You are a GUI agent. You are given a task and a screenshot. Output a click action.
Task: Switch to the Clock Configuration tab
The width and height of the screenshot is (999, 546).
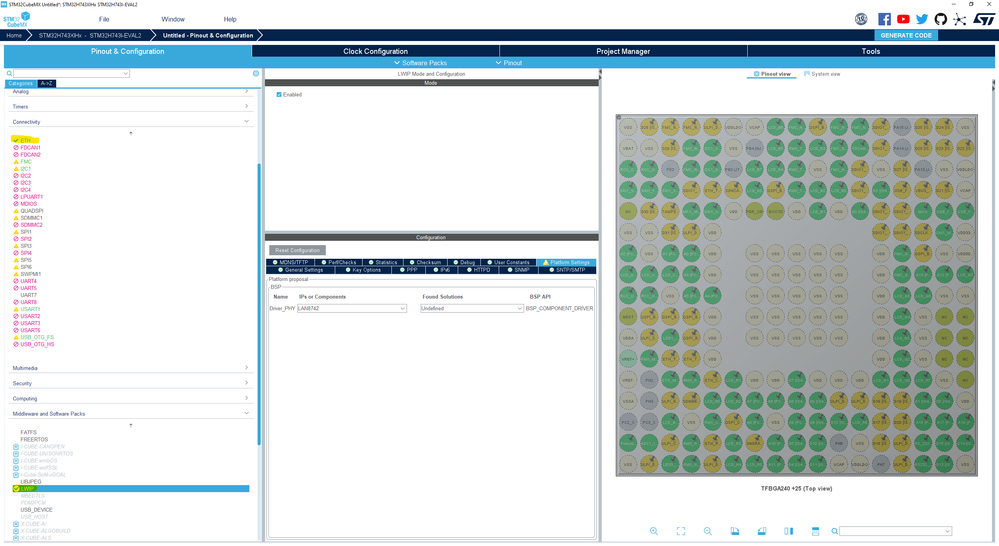click(x=375, y=51)
